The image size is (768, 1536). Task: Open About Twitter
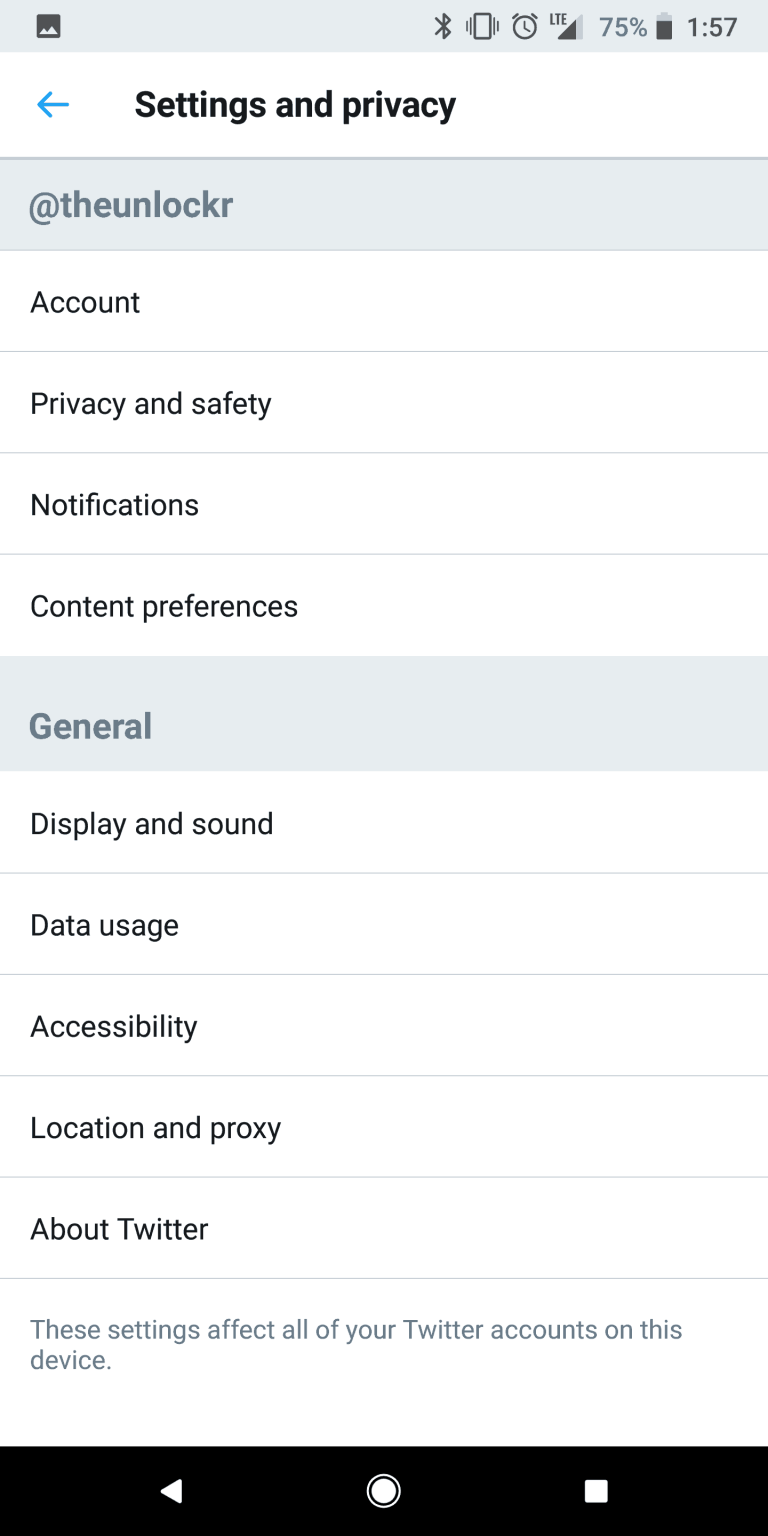point(384,1228)
